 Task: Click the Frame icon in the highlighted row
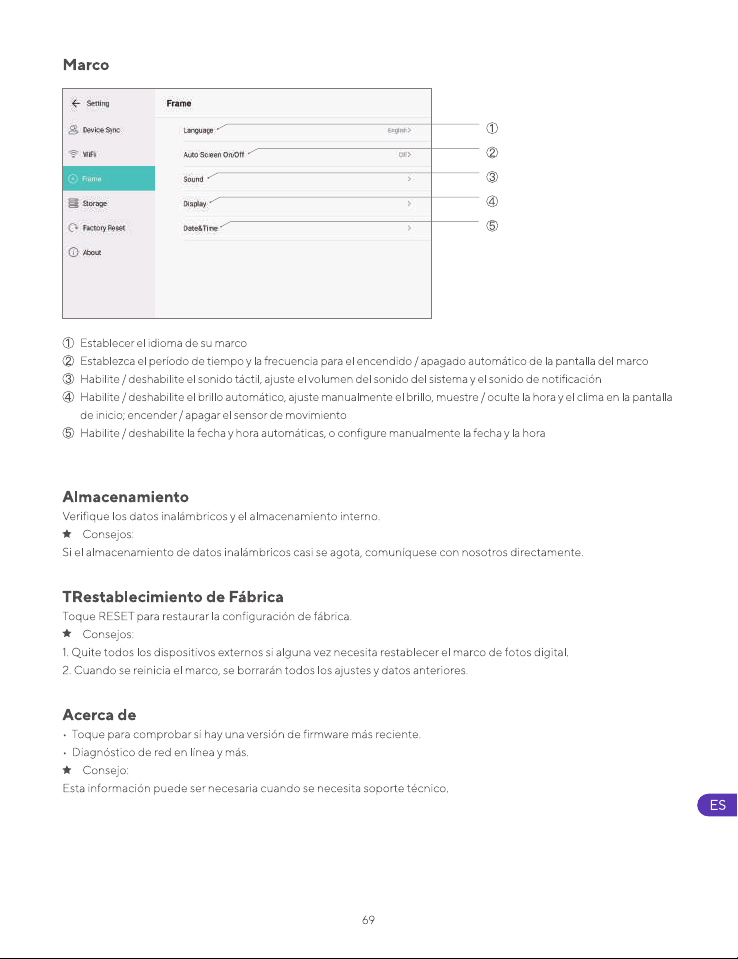(x=73, y=179)
